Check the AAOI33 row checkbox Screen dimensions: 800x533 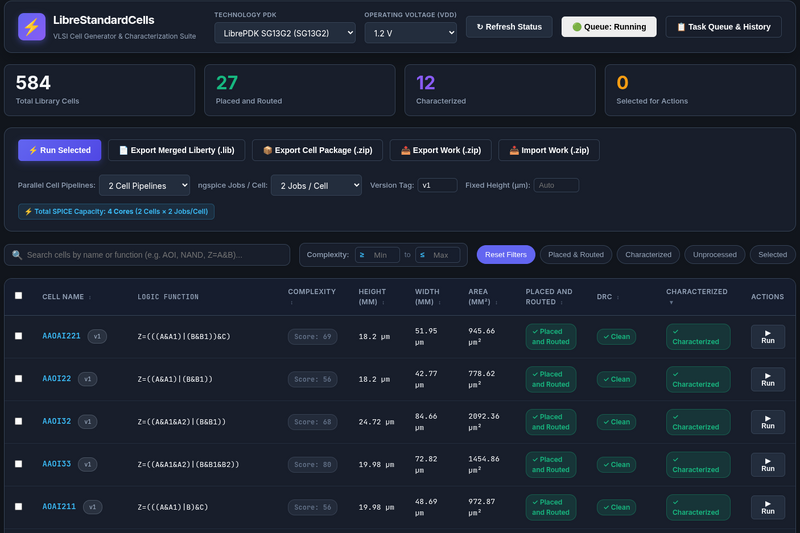tap(18, 464)
